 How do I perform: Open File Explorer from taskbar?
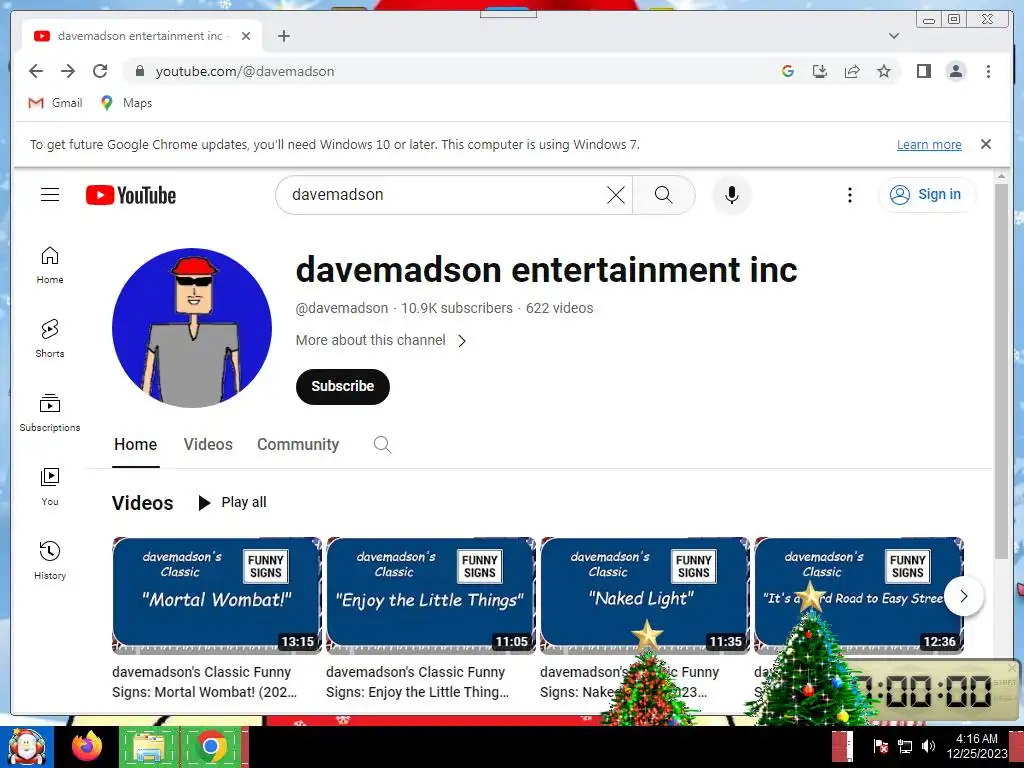tap(148, 746)
